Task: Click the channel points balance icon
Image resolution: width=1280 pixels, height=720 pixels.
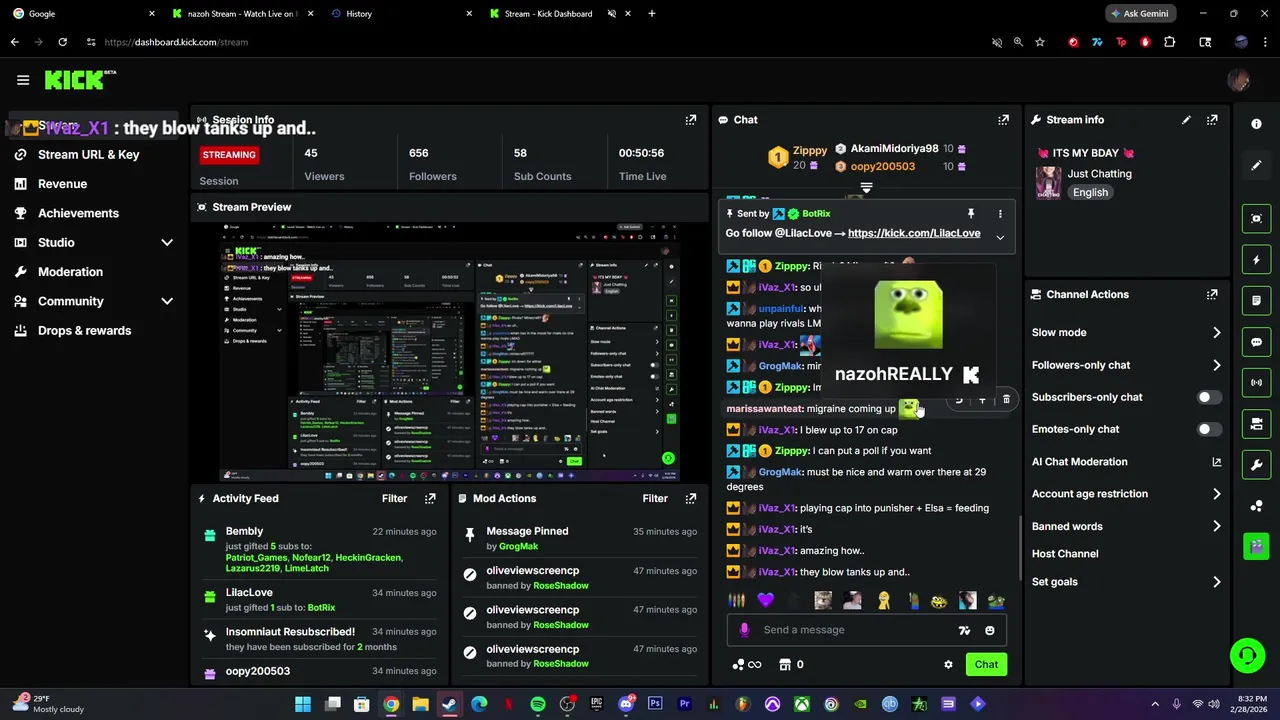Action: tap(746, 664)
